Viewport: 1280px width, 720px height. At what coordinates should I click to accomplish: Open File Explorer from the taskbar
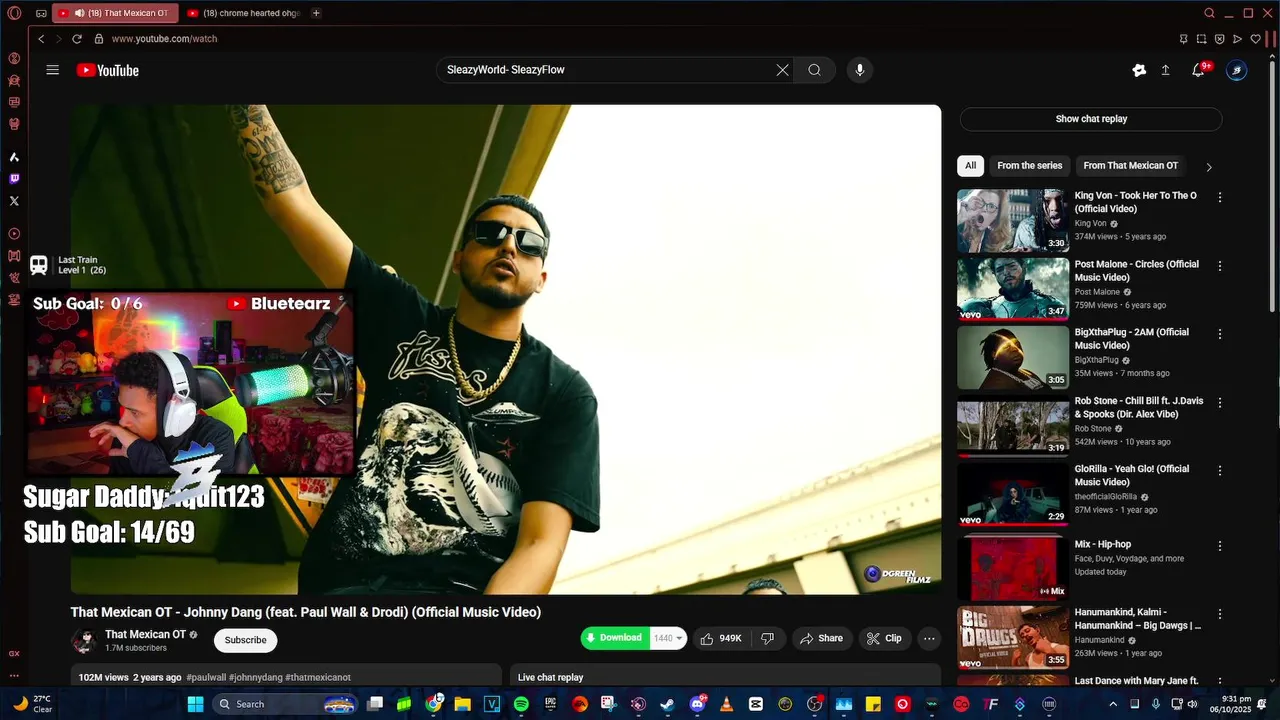(462, 704)
